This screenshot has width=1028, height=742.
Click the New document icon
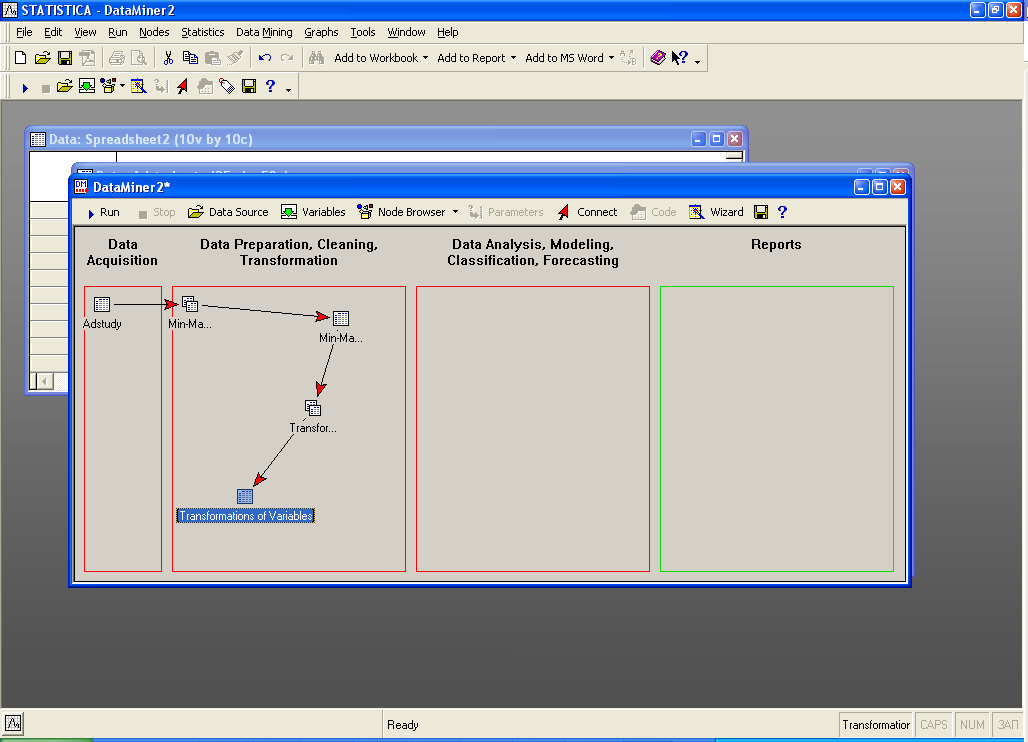[x=20, y=58]
